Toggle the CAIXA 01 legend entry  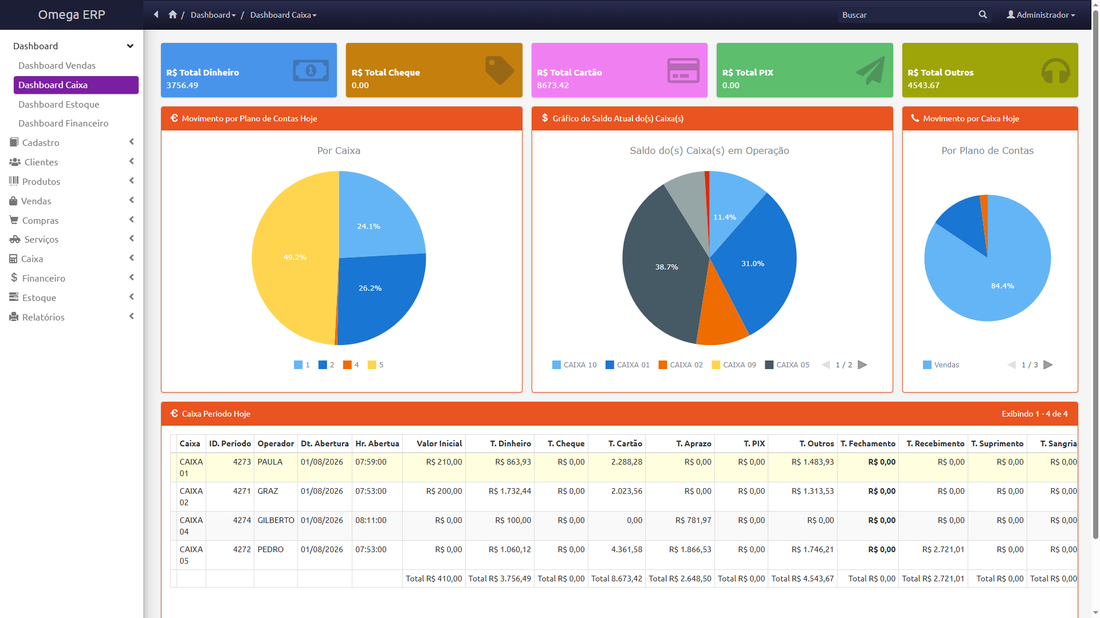tap(627, 365)
